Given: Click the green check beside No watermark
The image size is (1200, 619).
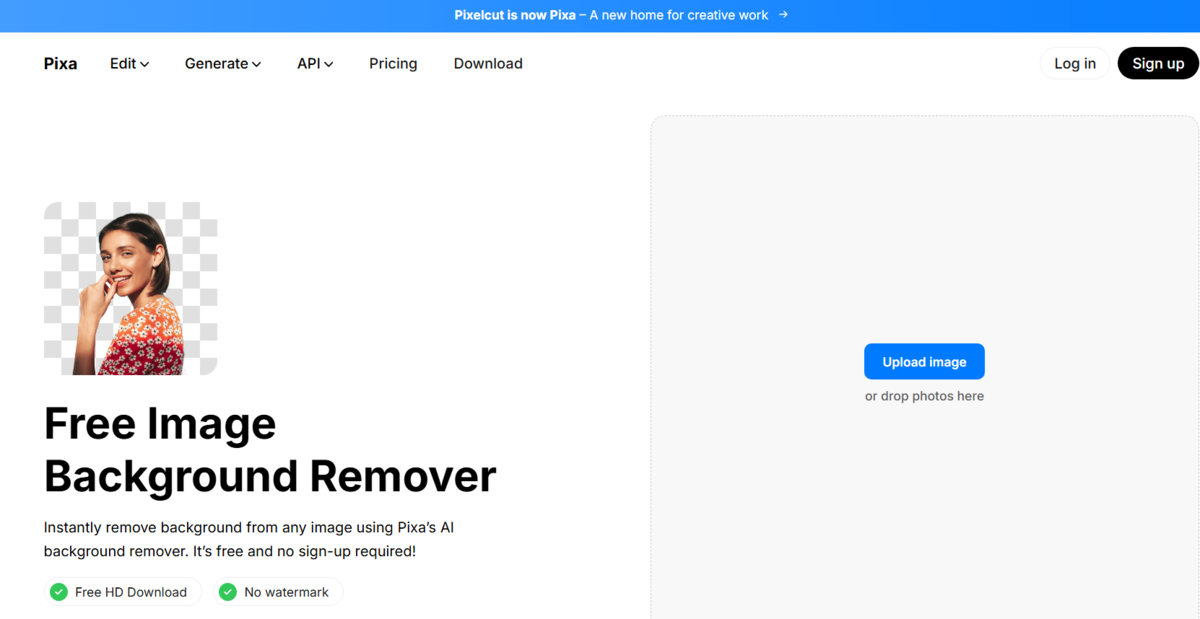Looking at the screenshot, I should point(228,592).
